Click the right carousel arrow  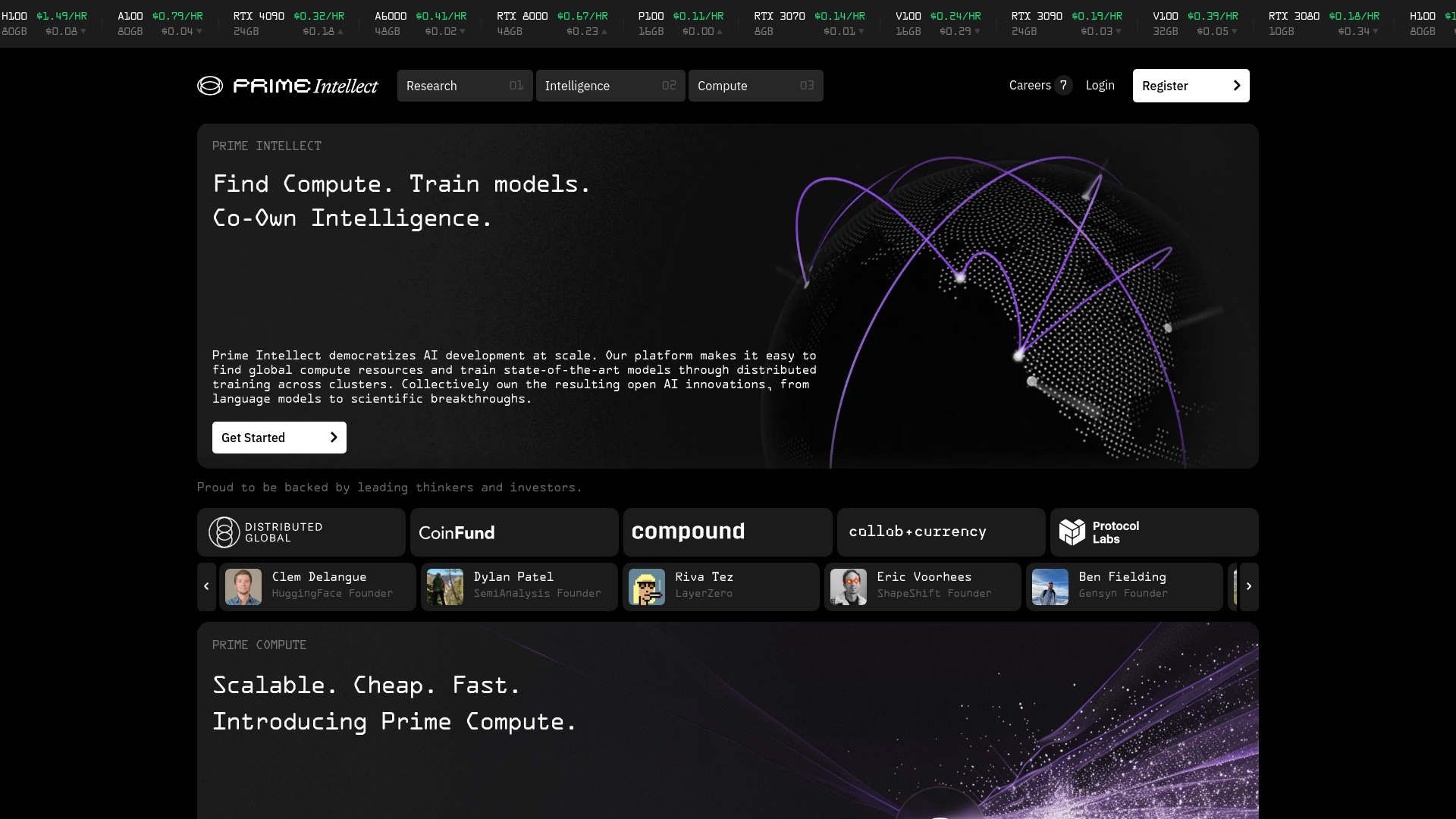[1249, 586]
